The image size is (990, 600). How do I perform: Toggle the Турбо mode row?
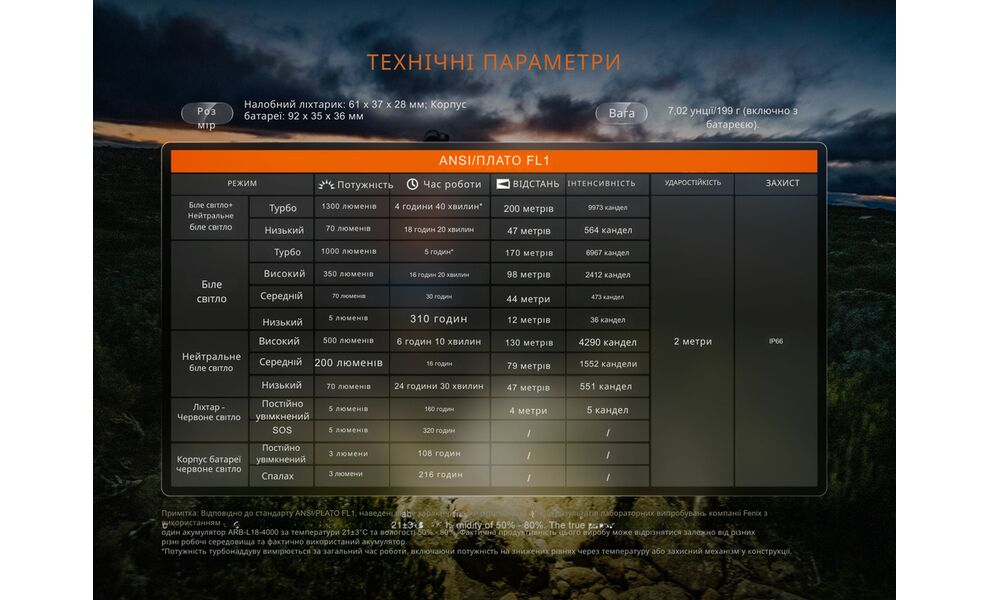click(x=285, y=208)
